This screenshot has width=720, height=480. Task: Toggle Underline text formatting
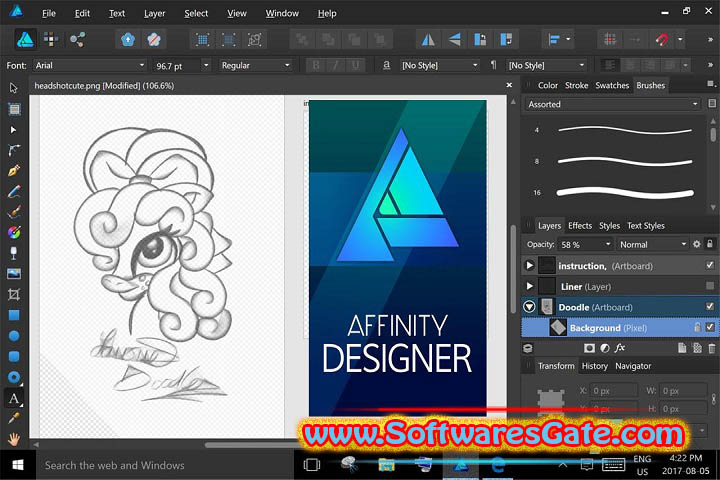[355, 65]
